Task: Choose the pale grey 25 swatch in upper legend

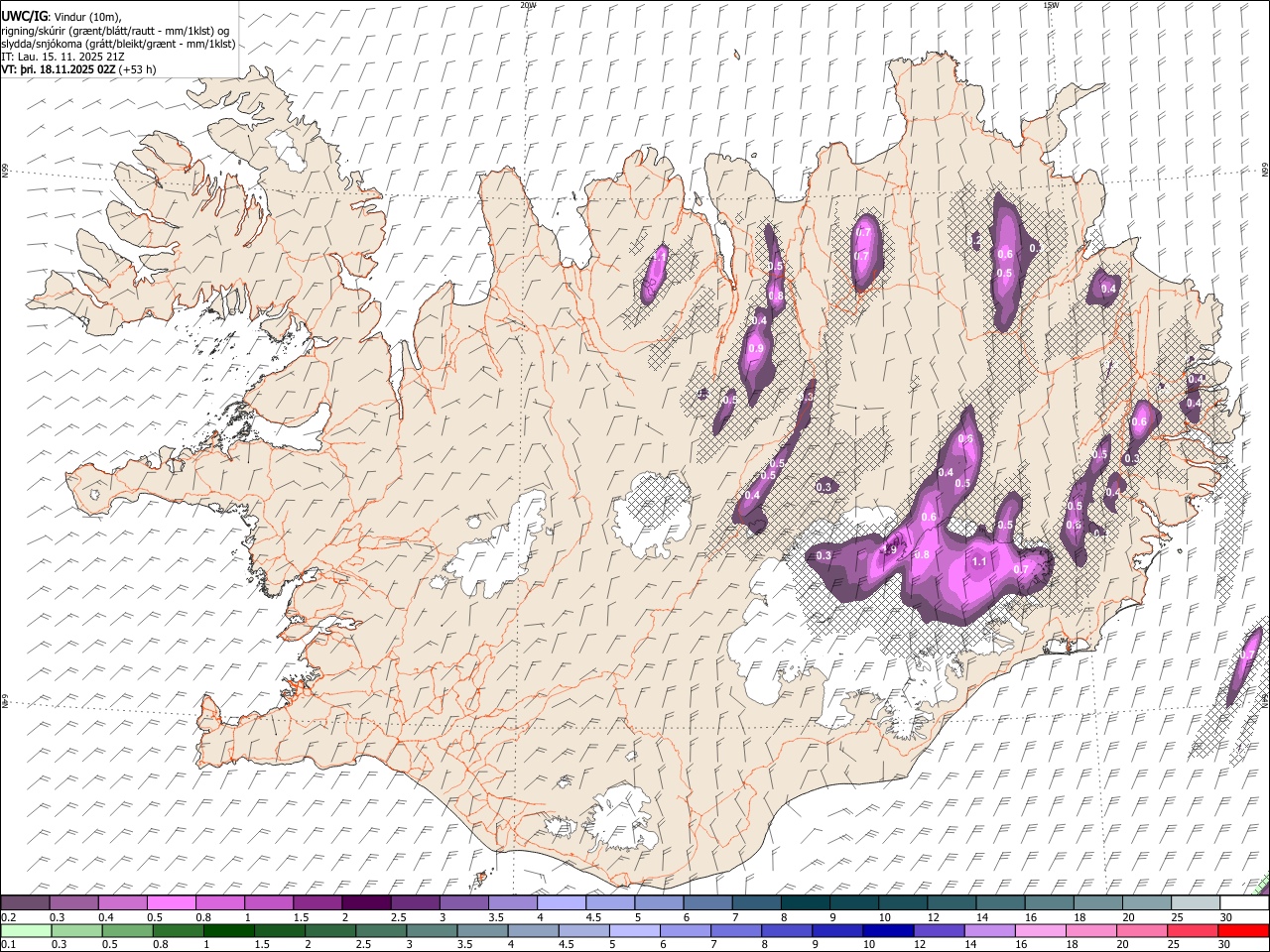Action: click(1196, 902)
